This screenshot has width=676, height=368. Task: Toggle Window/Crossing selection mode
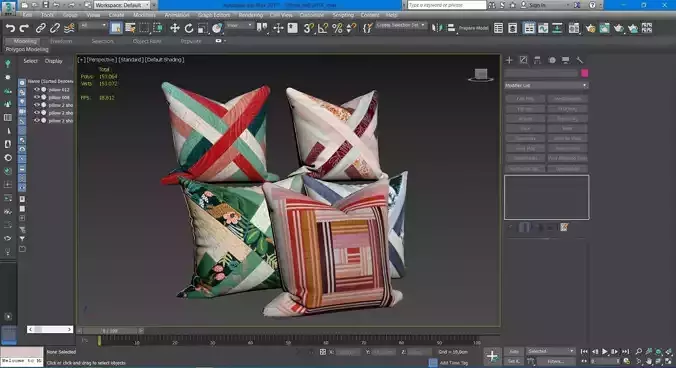(x=158, y=28)
